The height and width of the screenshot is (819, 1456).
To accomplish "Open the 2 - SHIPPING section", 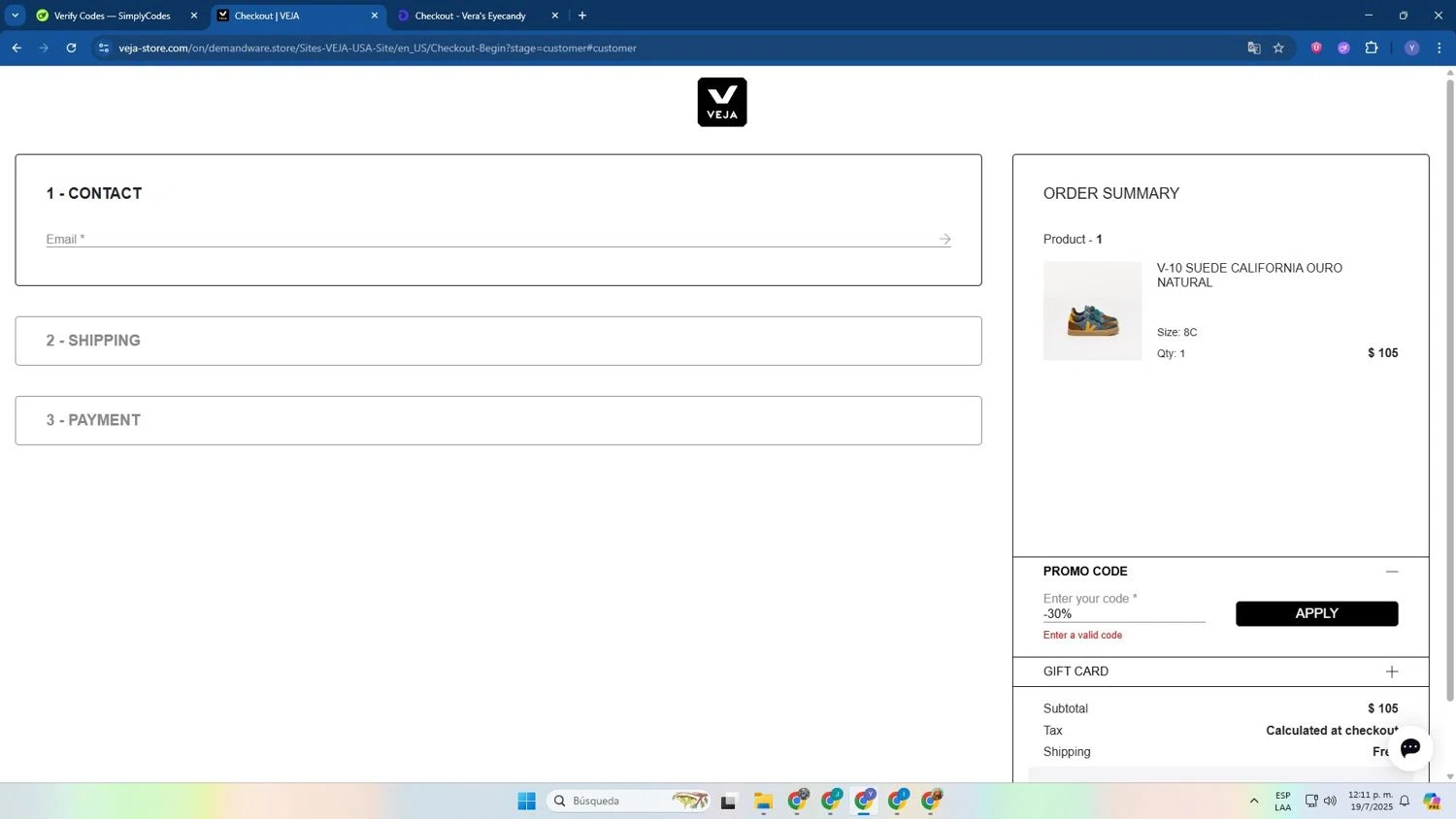I will [498, 341].
